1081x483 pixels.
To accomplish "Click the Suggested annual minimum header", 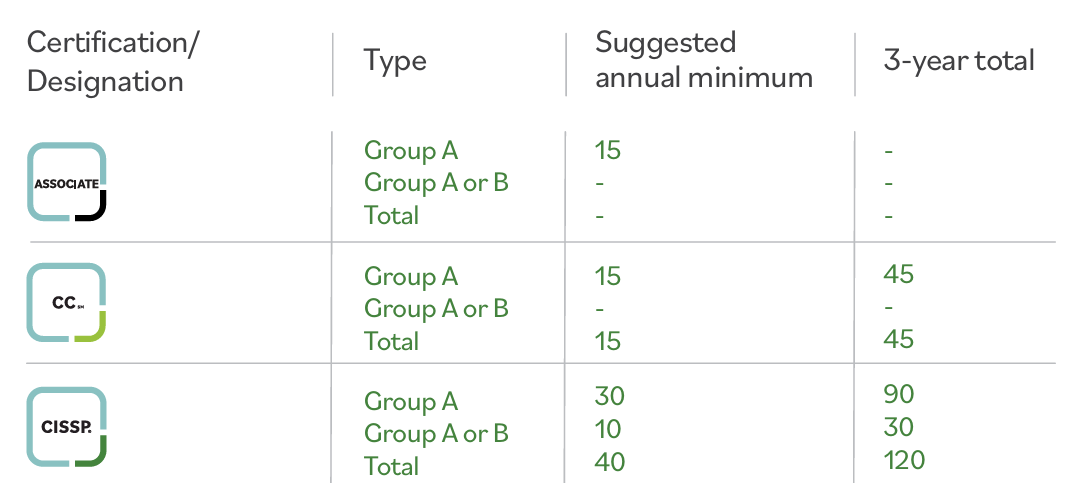I will click(x=703, y=60).
